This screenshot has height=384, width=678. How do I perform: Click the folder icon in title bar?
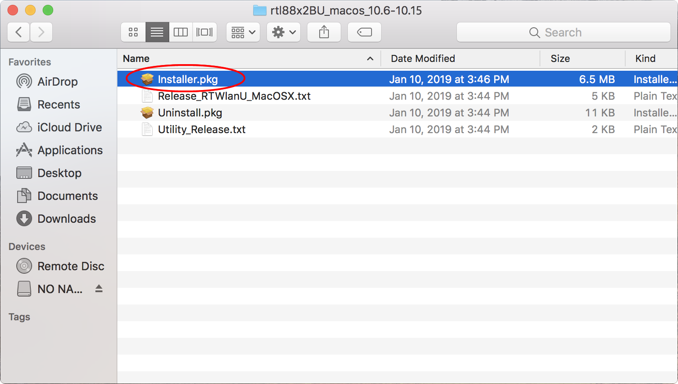point(259,10)
